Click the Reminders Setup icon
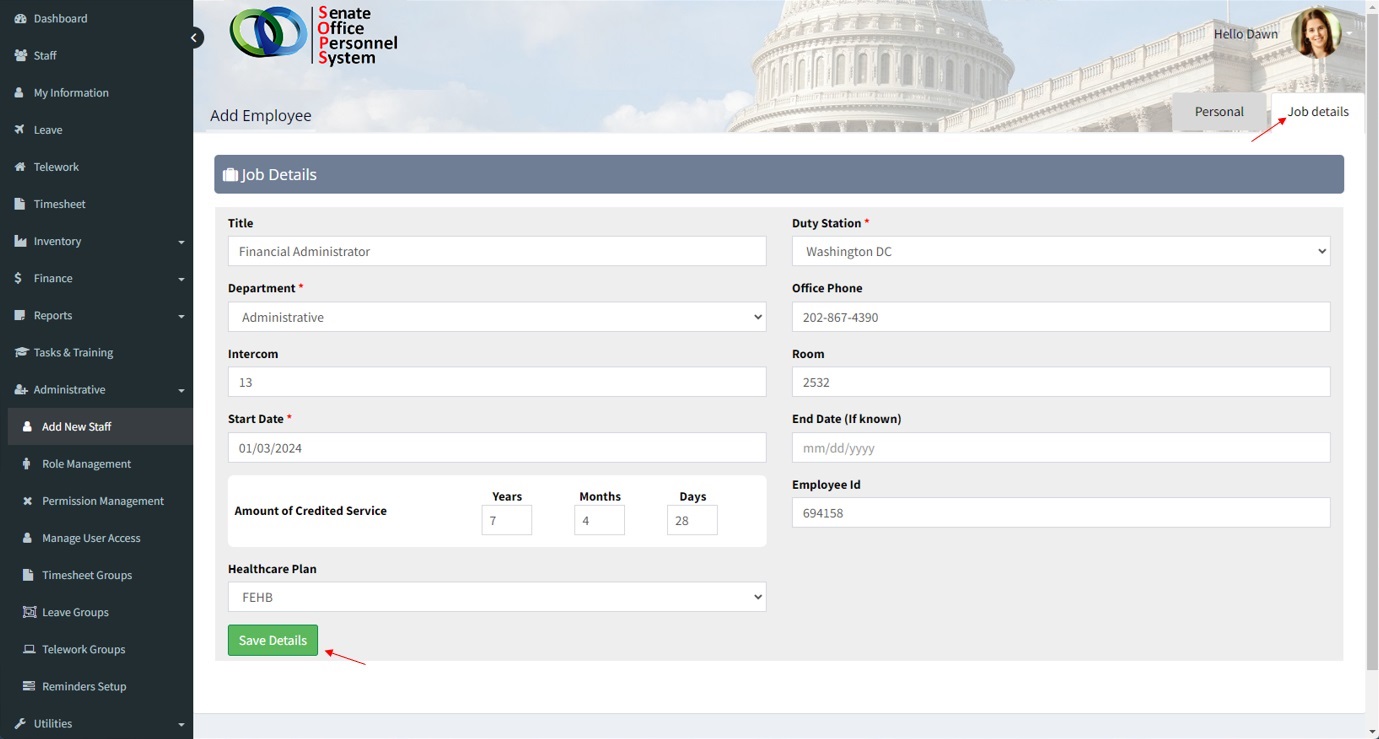 (x=29, y=687)
